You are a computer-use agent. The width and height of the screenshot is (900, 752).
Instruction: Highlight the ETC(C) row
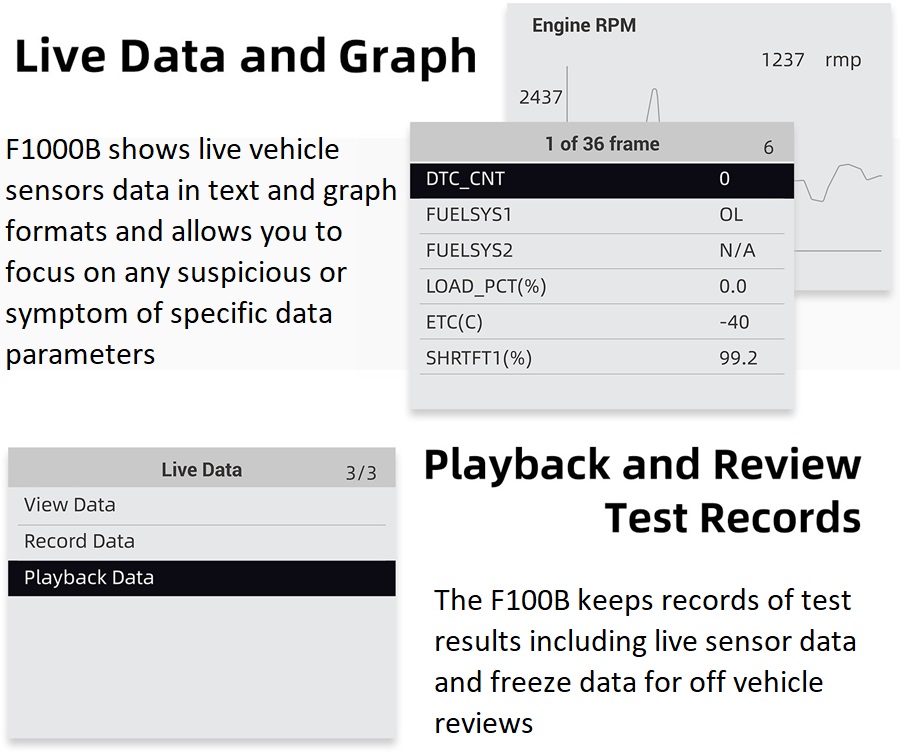pyautogui.click(x=600, y=323)
